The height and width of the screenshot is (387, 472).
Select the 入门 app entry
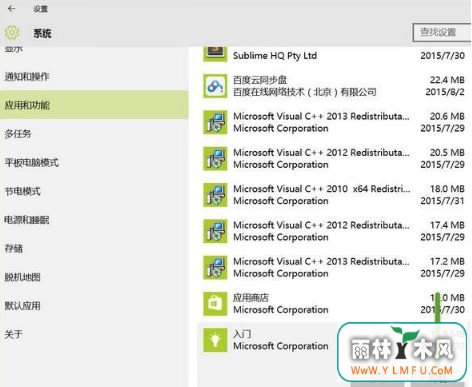[x=334, y=340]
